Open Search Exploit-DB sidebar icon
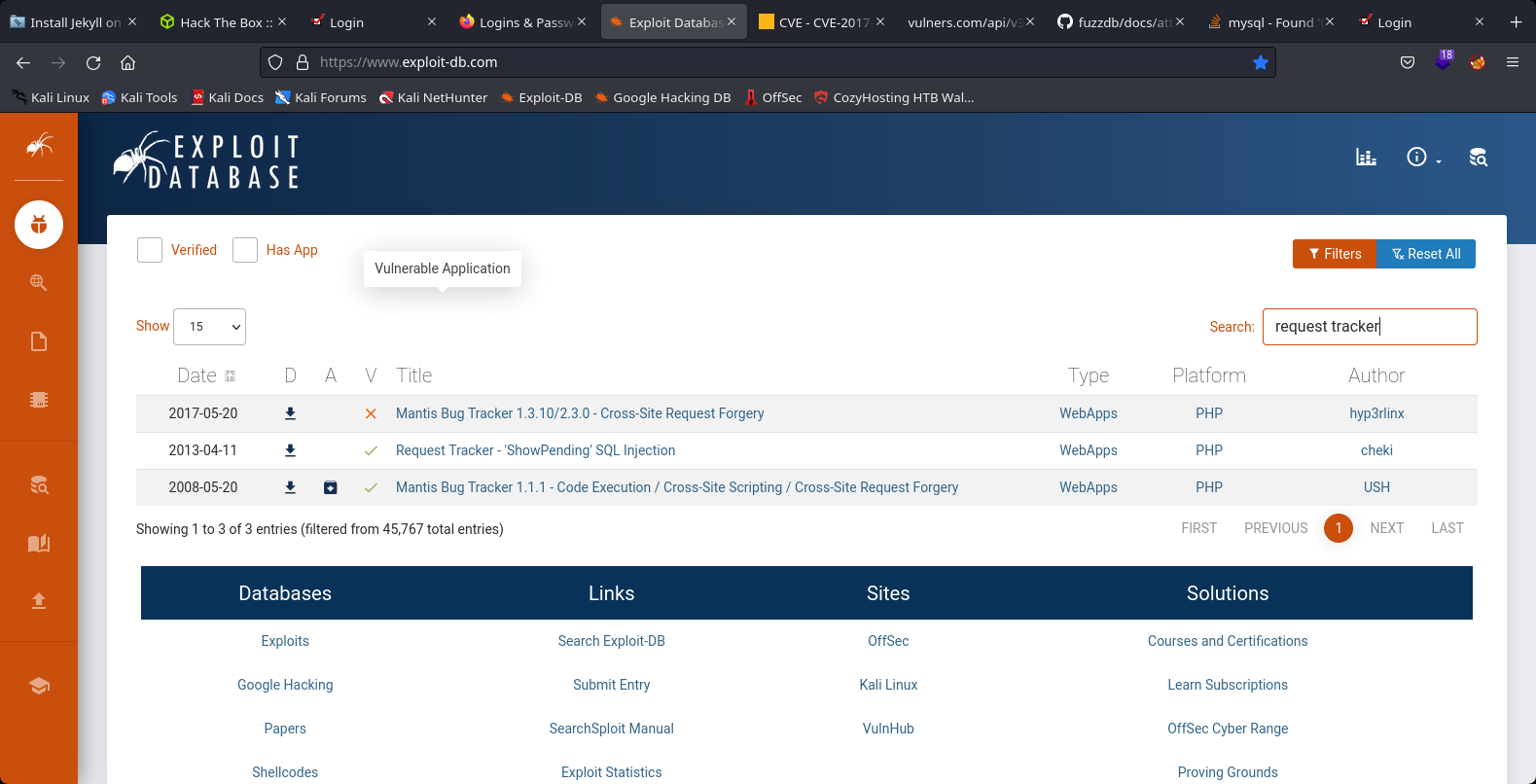 pyautogui.click(x=39, y=484)
